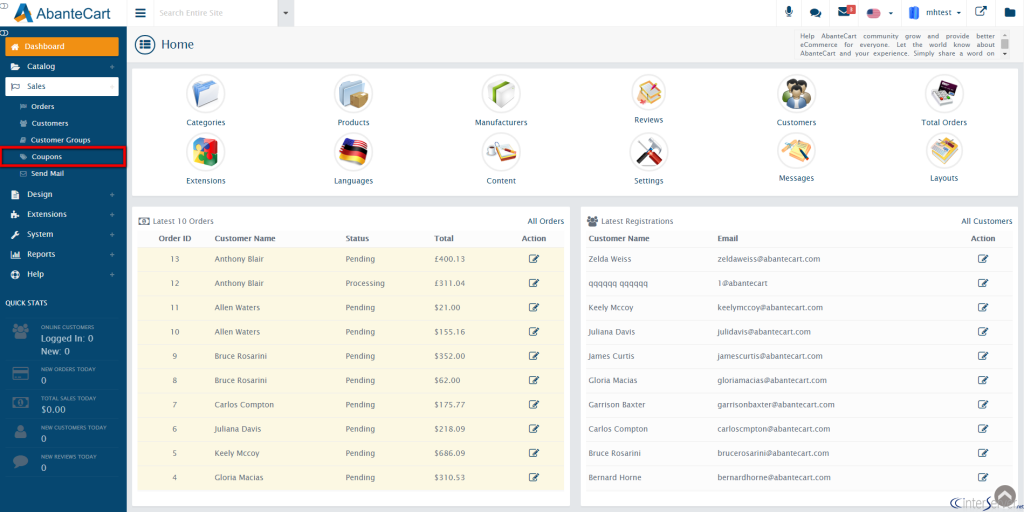
Task: Open Customers under Sales menu
Action: point(50,123)
